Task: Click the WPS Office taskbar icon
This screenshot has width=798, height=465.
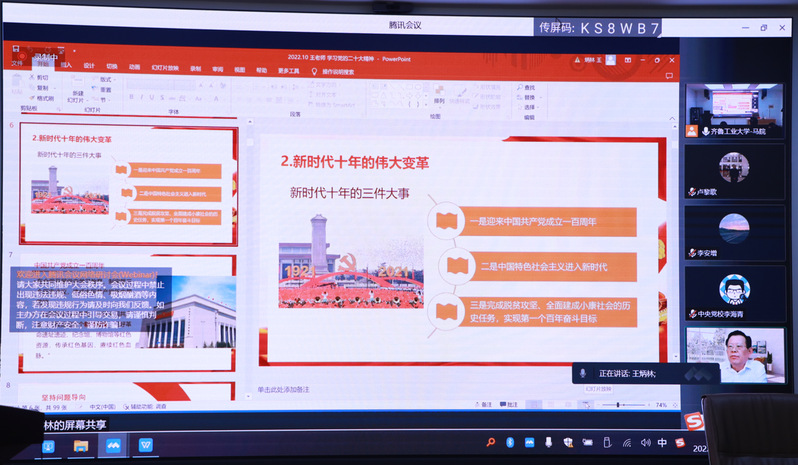Action: 146,446
